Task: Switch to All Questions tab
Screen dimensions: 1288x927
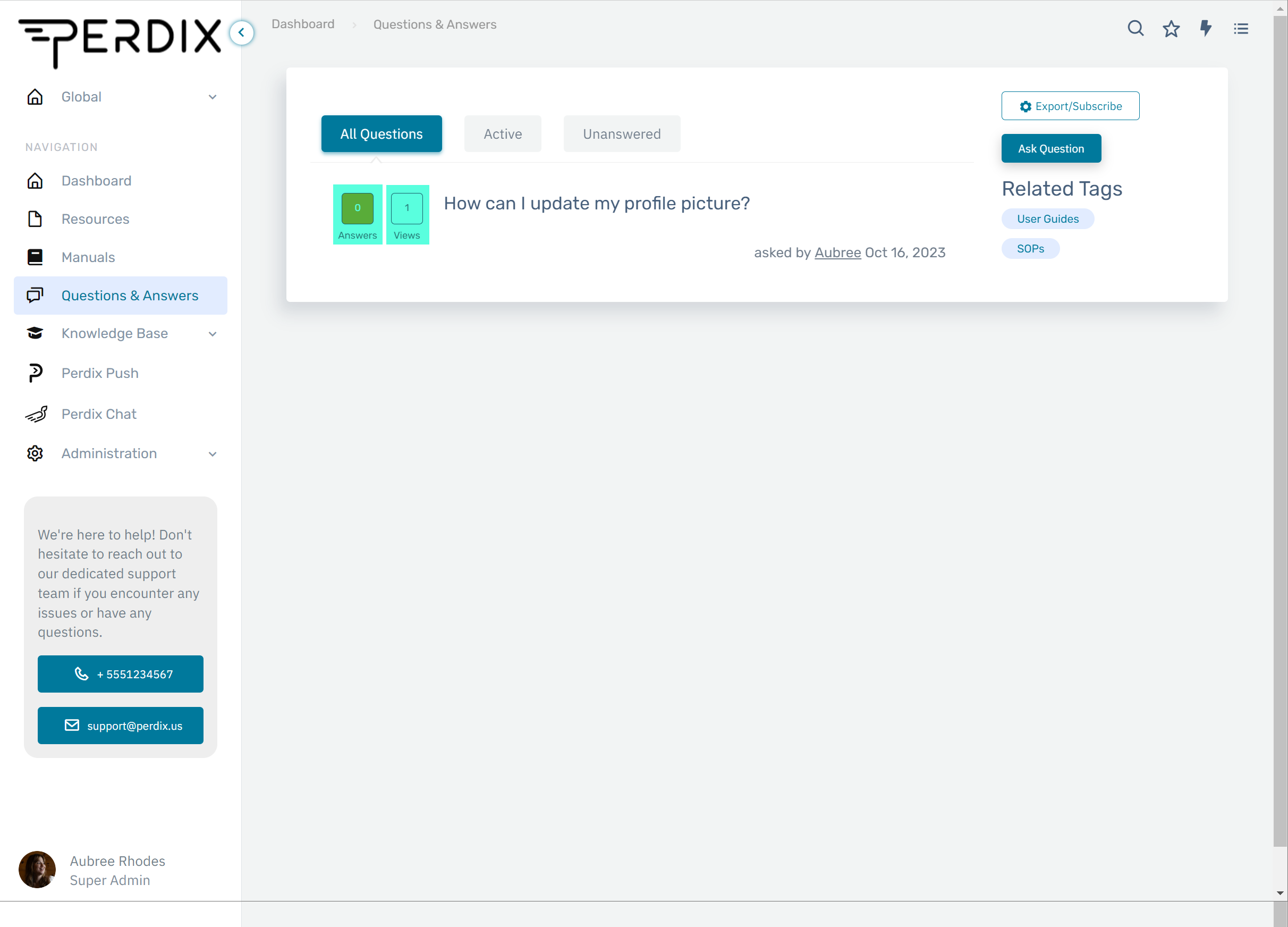Action: tap(382, 133)
